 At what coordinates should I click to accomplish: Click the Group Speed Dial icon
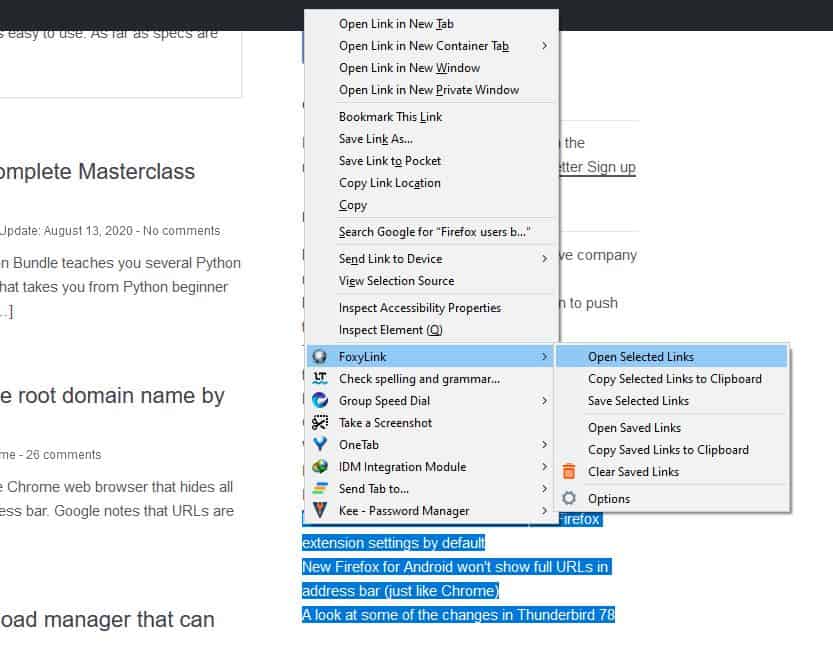[x=318, y=400]
